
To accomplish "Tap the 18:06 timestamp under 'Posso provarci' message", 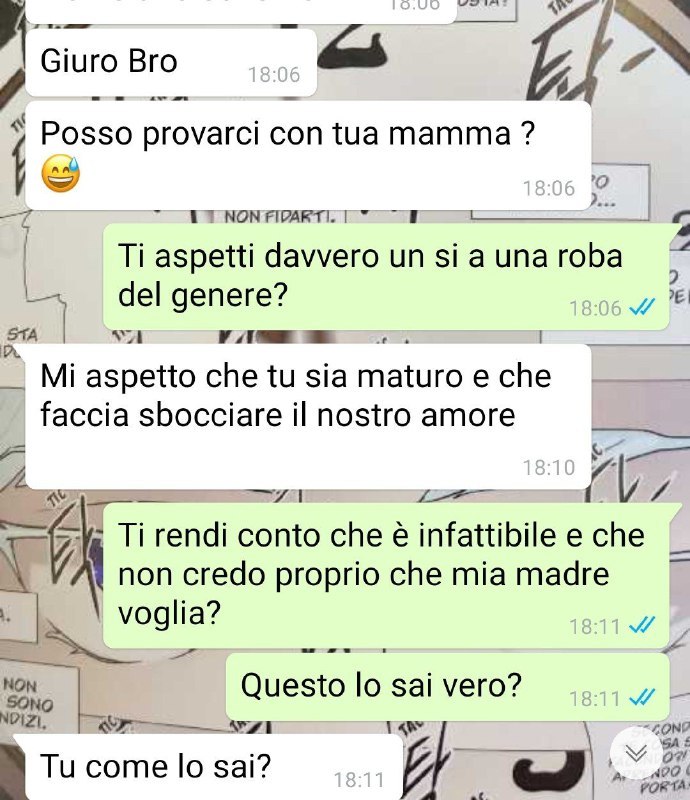I will [549, 188].
